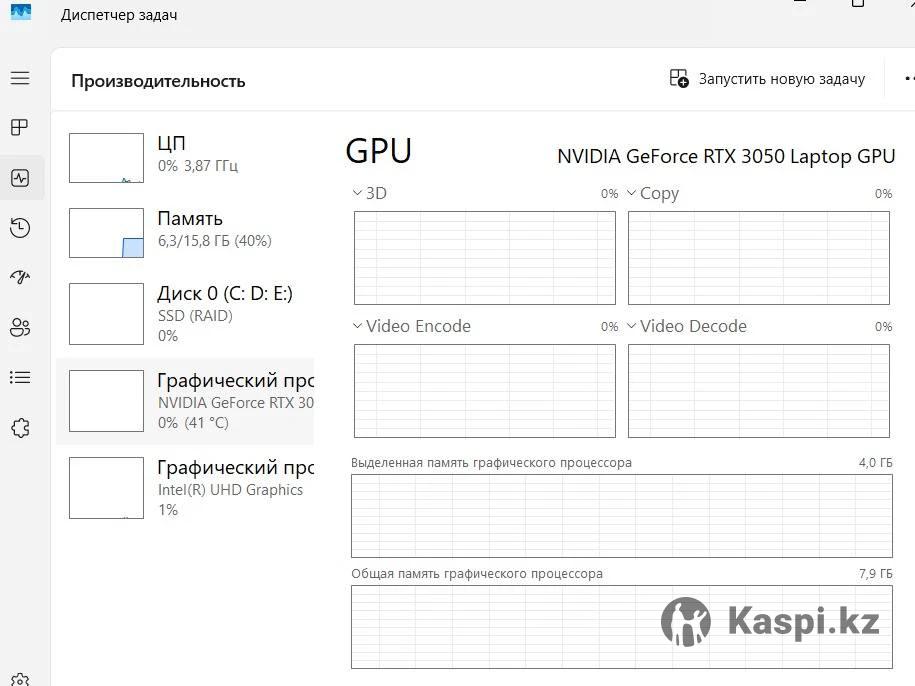This screenshot has width=915, height=686.
Task: Click Run new task button
Action: click(767, 79)
